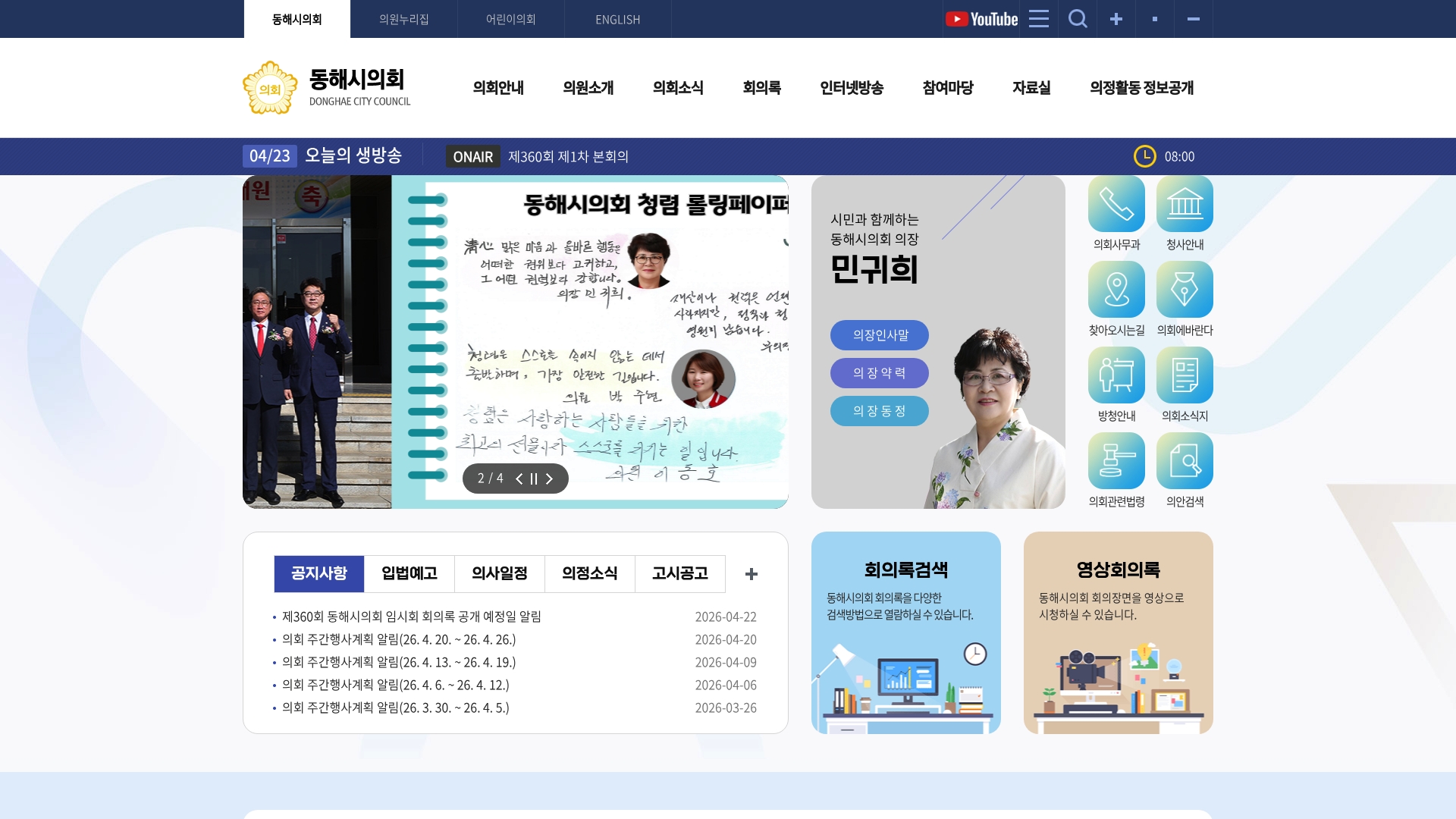Click the 04/23 date badge
The width and height of the screenshot is (1456, 819).
point(270,156)
